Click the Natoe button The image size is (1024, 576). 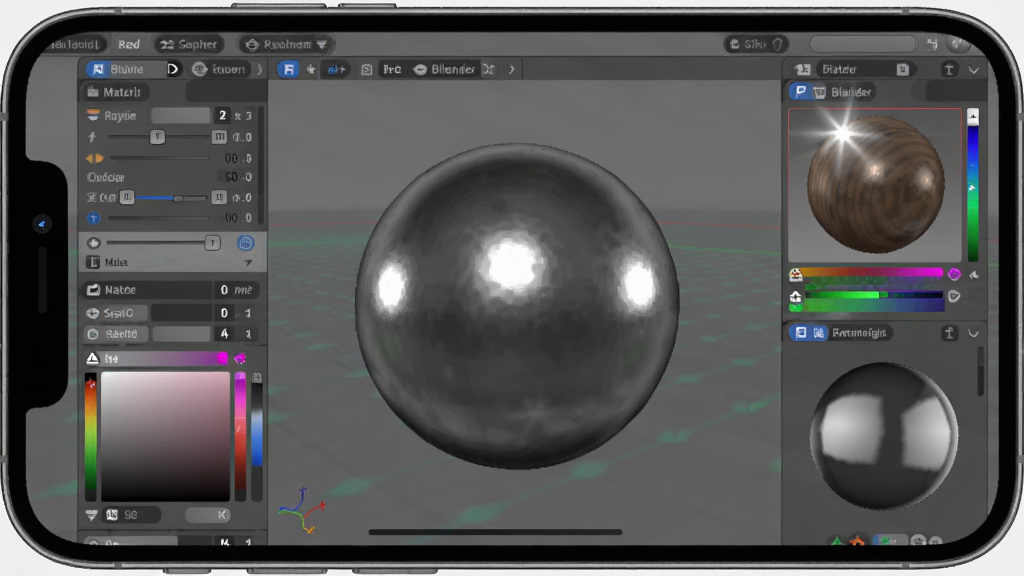tap(170, 290)
